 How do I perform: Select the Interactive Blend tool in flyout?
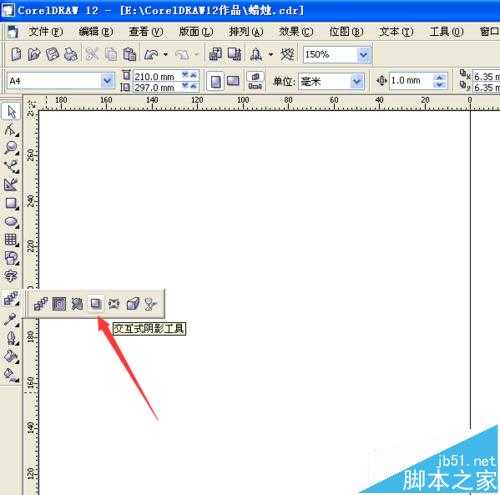pyautogui.click(x=41, y=304)
